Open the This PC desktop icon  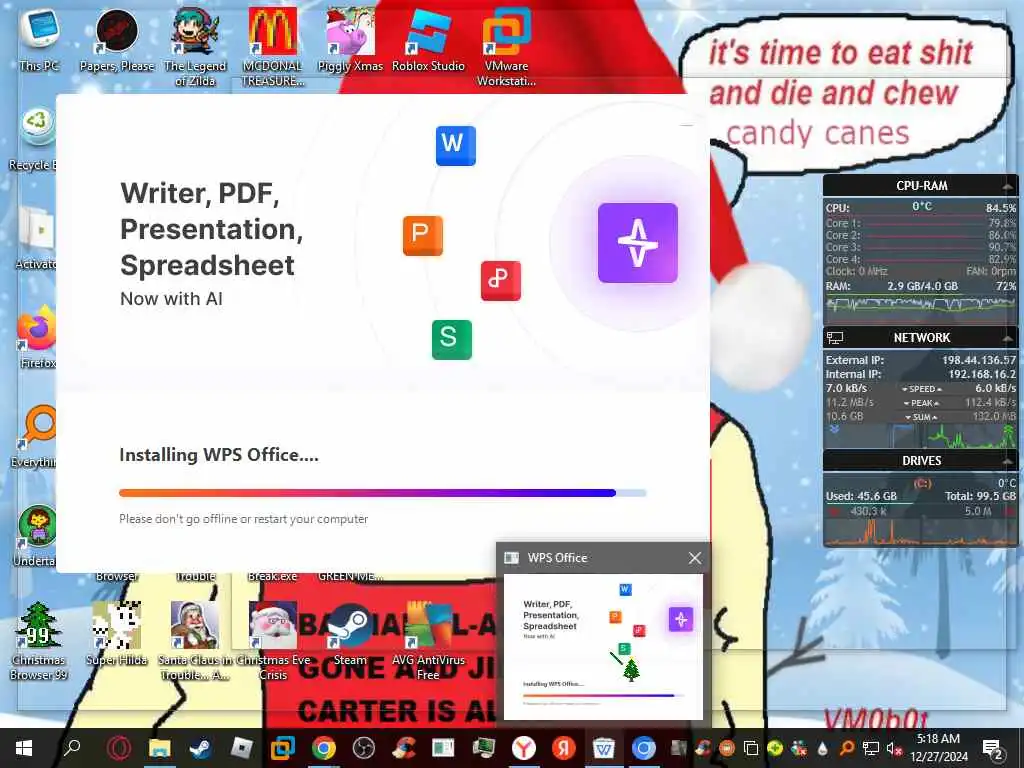coord(39,39)
